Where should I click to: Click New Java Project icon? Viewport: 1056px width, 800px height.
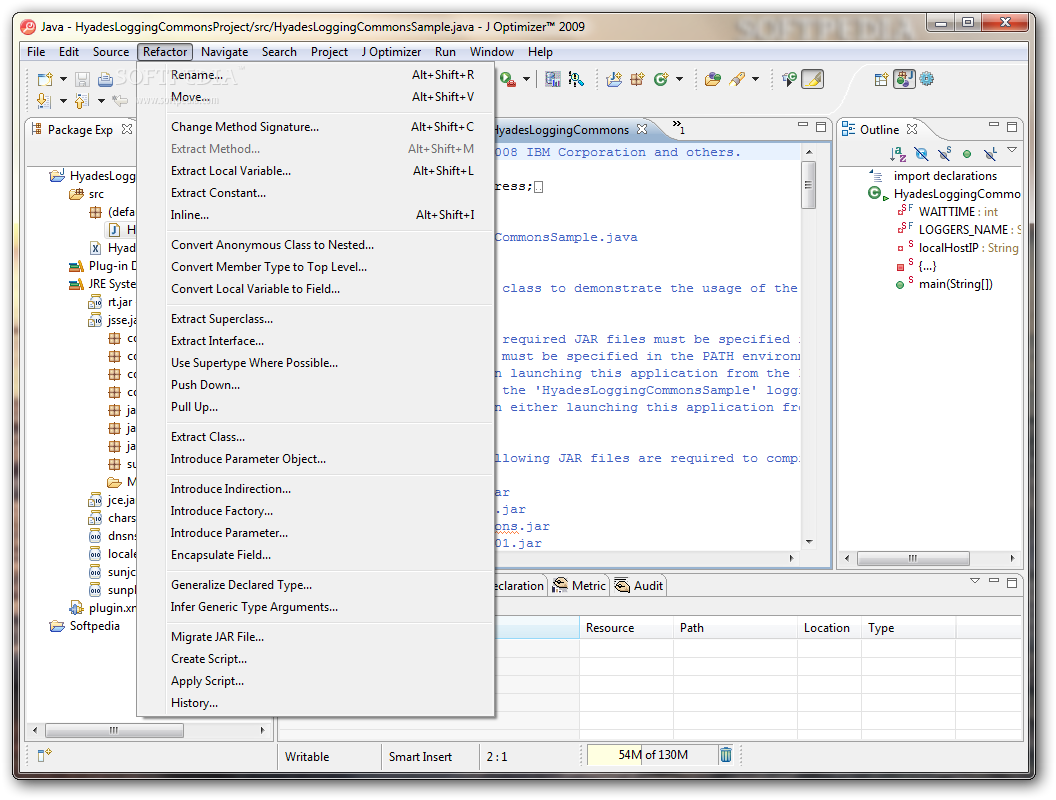coord(614,79)
